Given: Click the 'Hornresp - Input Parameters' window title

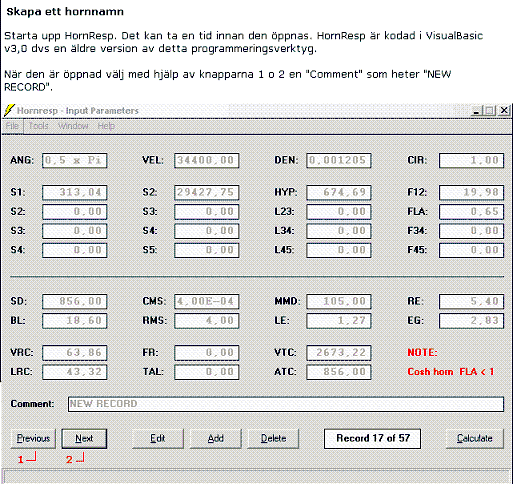Looking at the screenshot, I should pos(78,111).
